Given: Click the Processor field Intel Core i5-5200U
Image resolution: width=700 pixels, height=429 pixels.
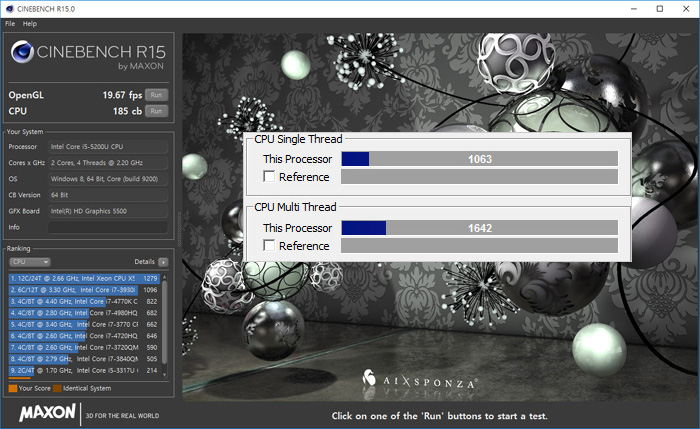Looking at the screenshot, I should pos(108,147).
